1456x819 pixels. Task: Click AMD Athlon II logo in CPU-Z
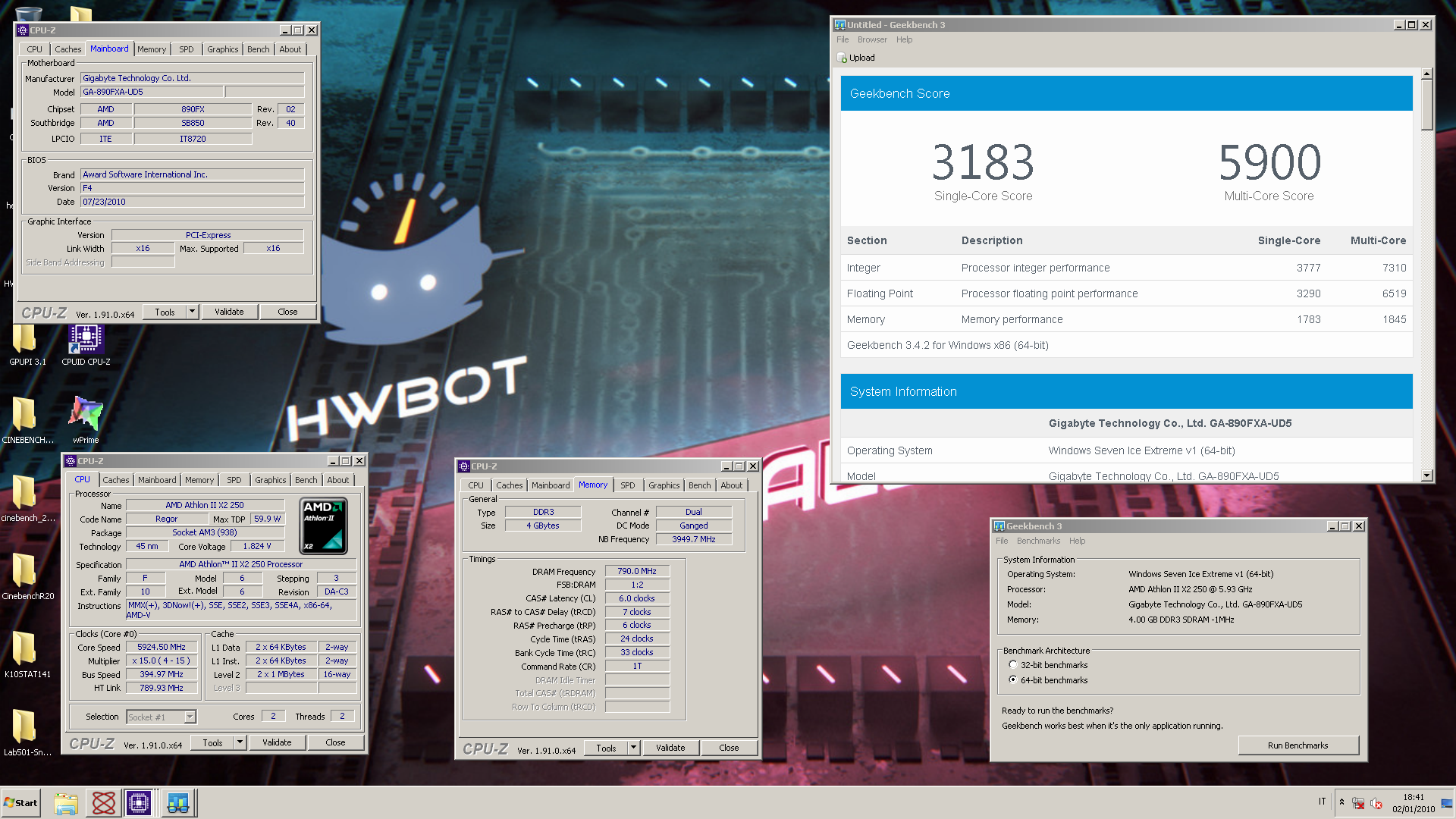(324, 525)
